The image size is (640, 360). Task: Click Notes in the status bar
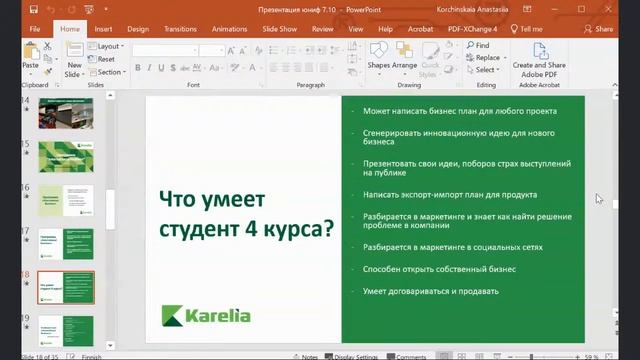[x=305, y=357]
